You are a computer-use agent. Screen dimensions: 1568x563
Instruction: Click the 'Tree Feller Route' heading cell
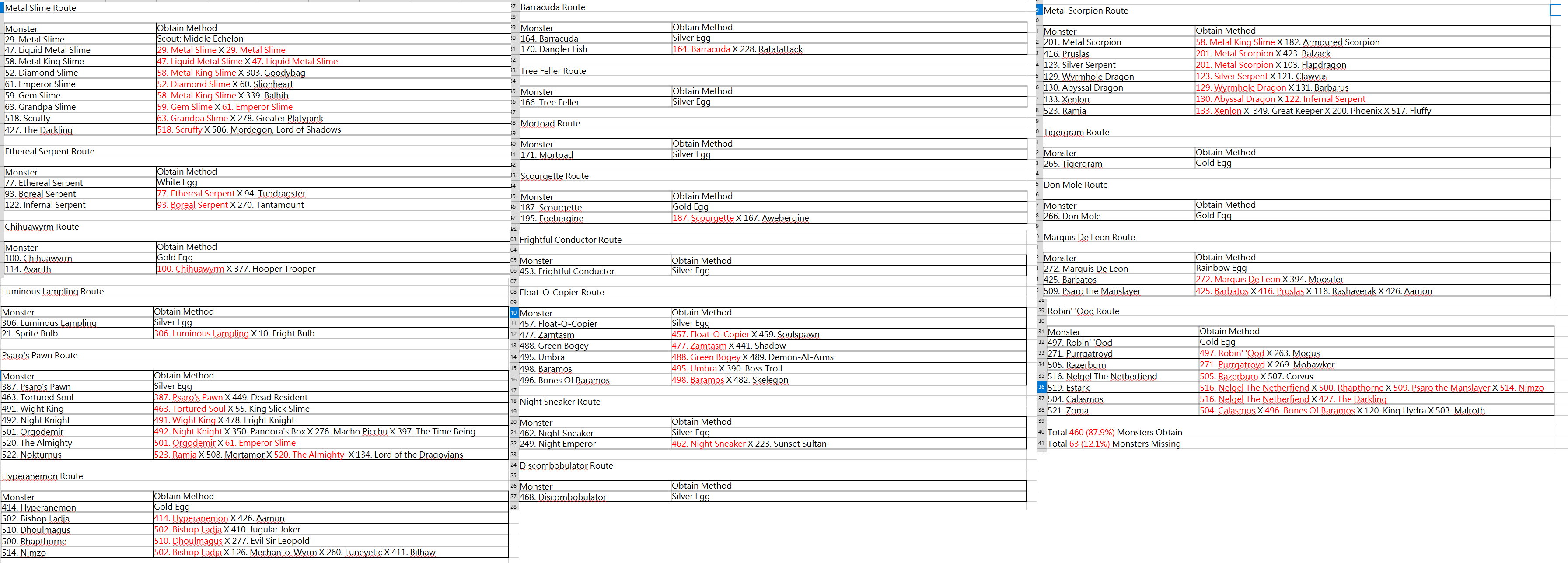553,71
